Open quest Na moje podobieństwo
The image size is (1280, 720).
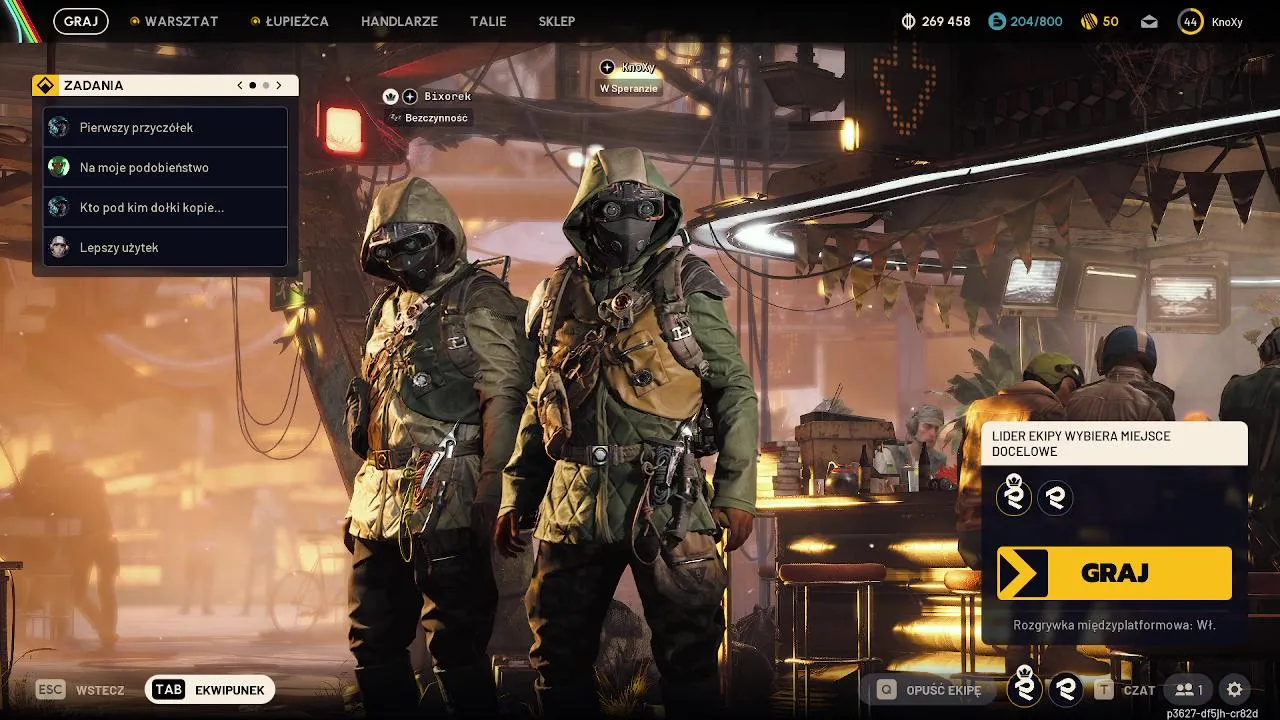(166, 167)
